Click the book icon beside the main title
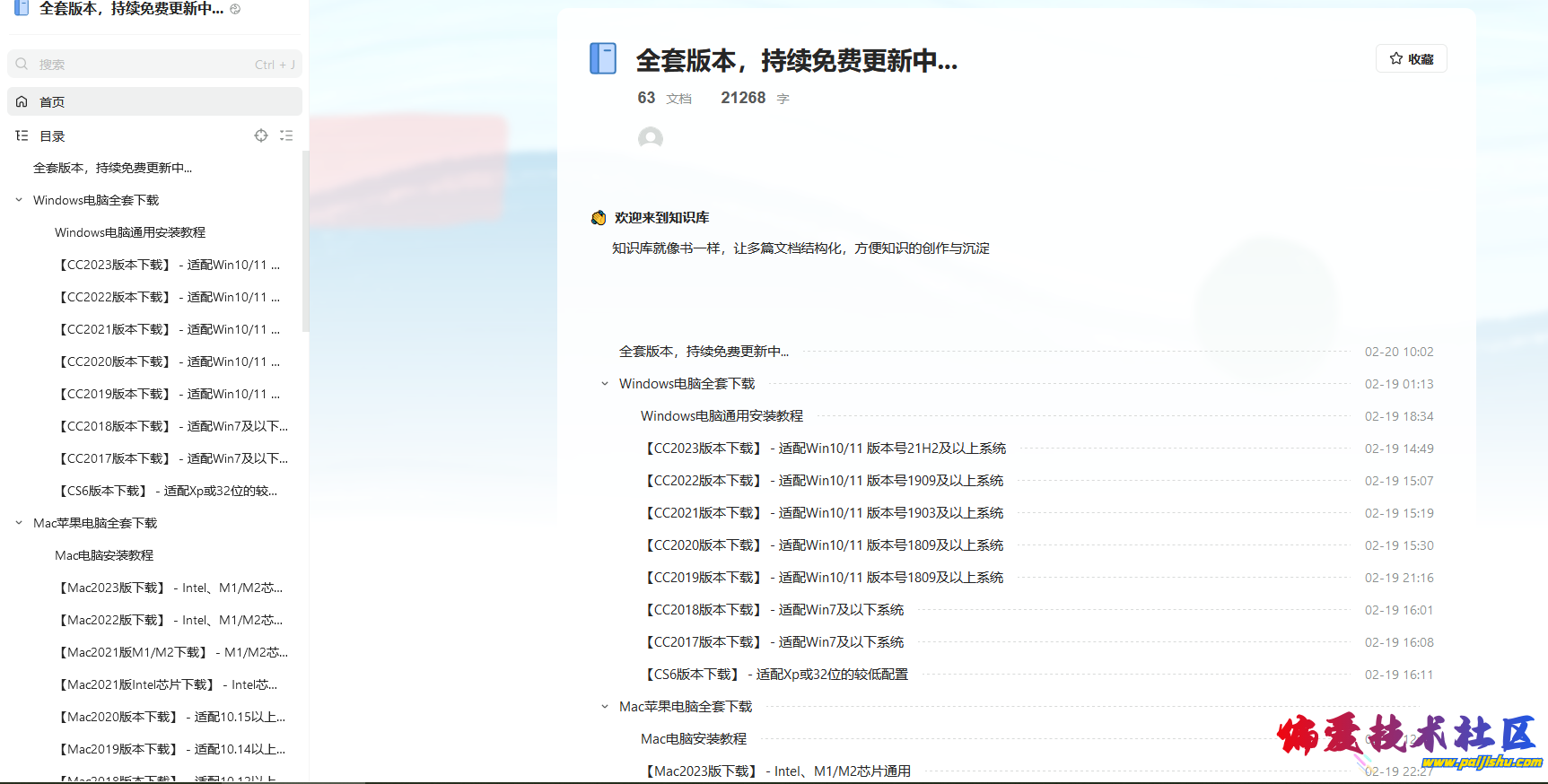 point(603,58)
